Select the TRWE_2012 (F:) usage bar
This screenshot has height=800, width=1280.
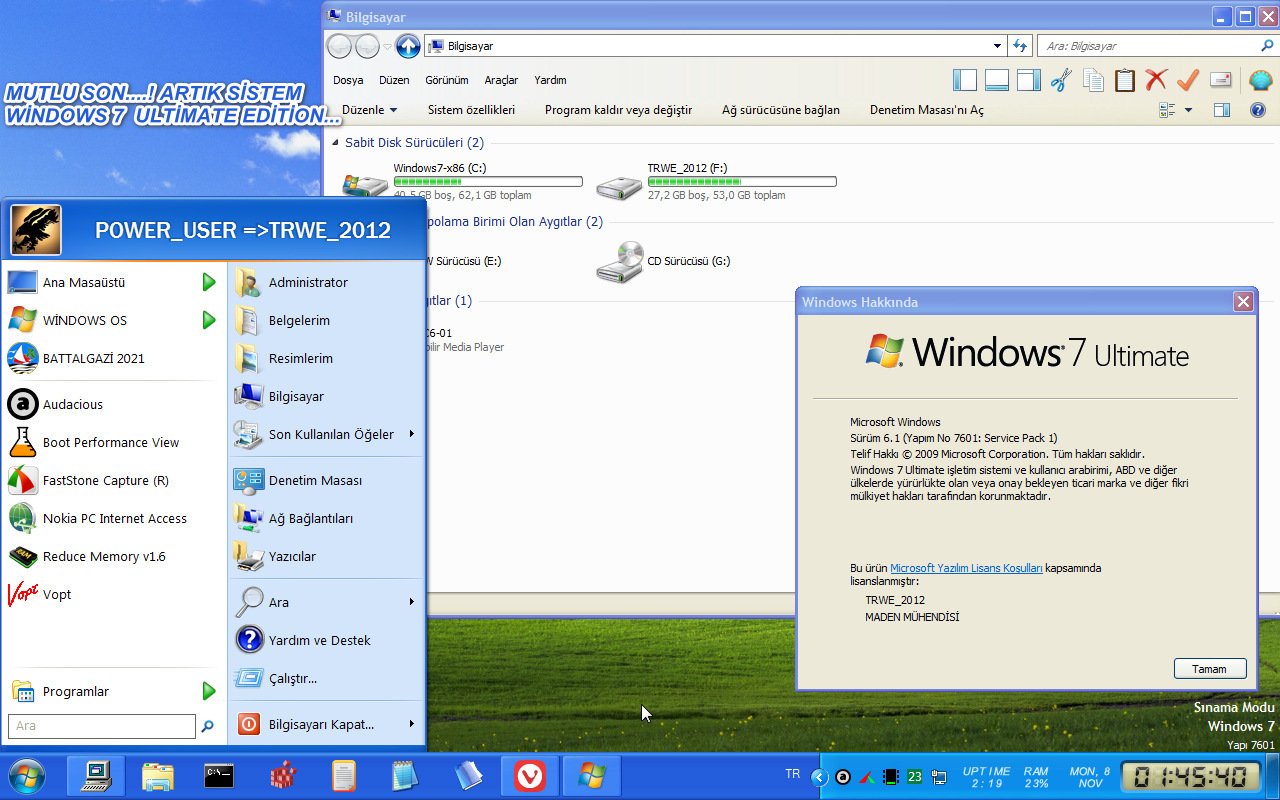click(742, 182)
